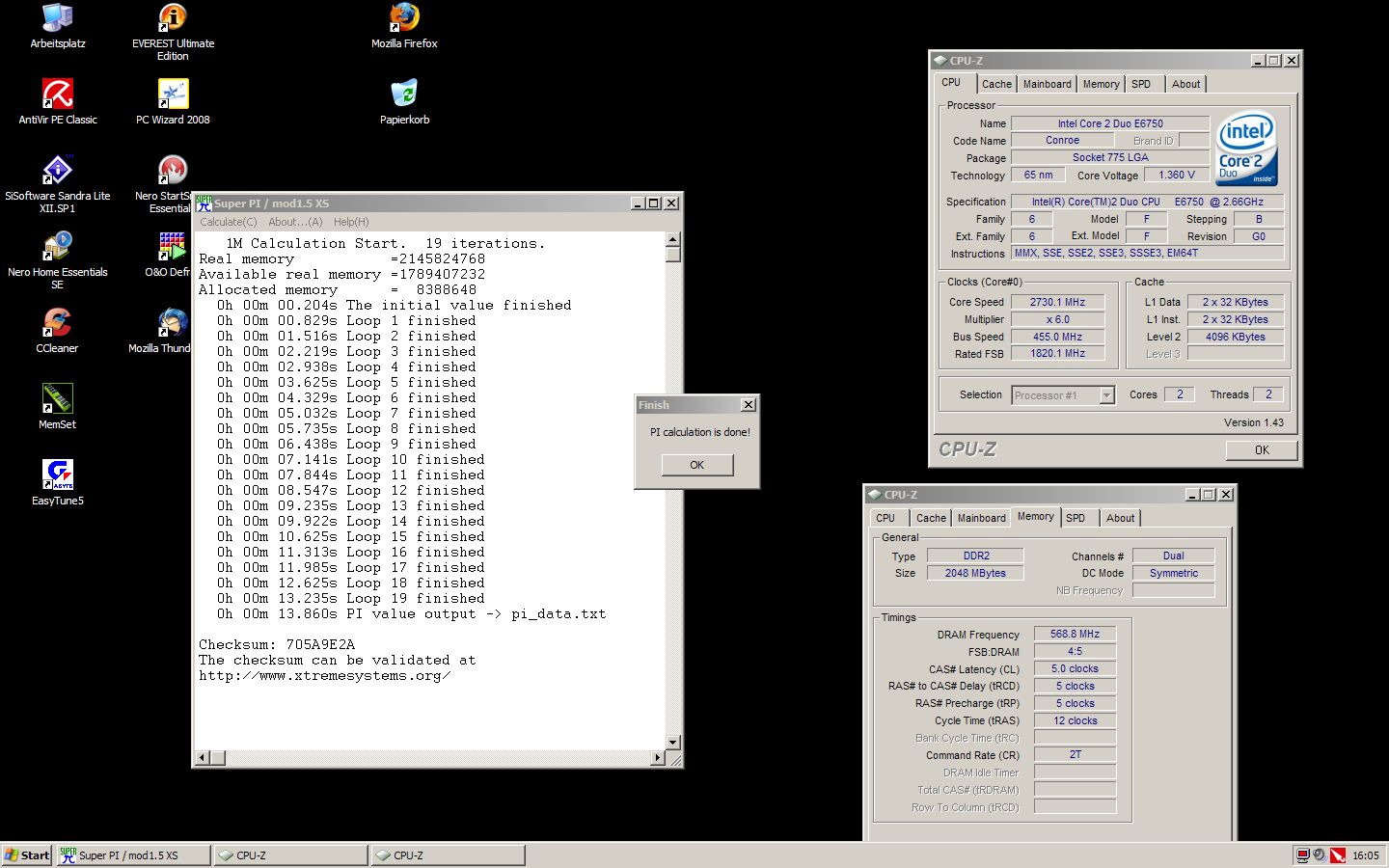Click the Checksum: 705A9E2A line

277,644
